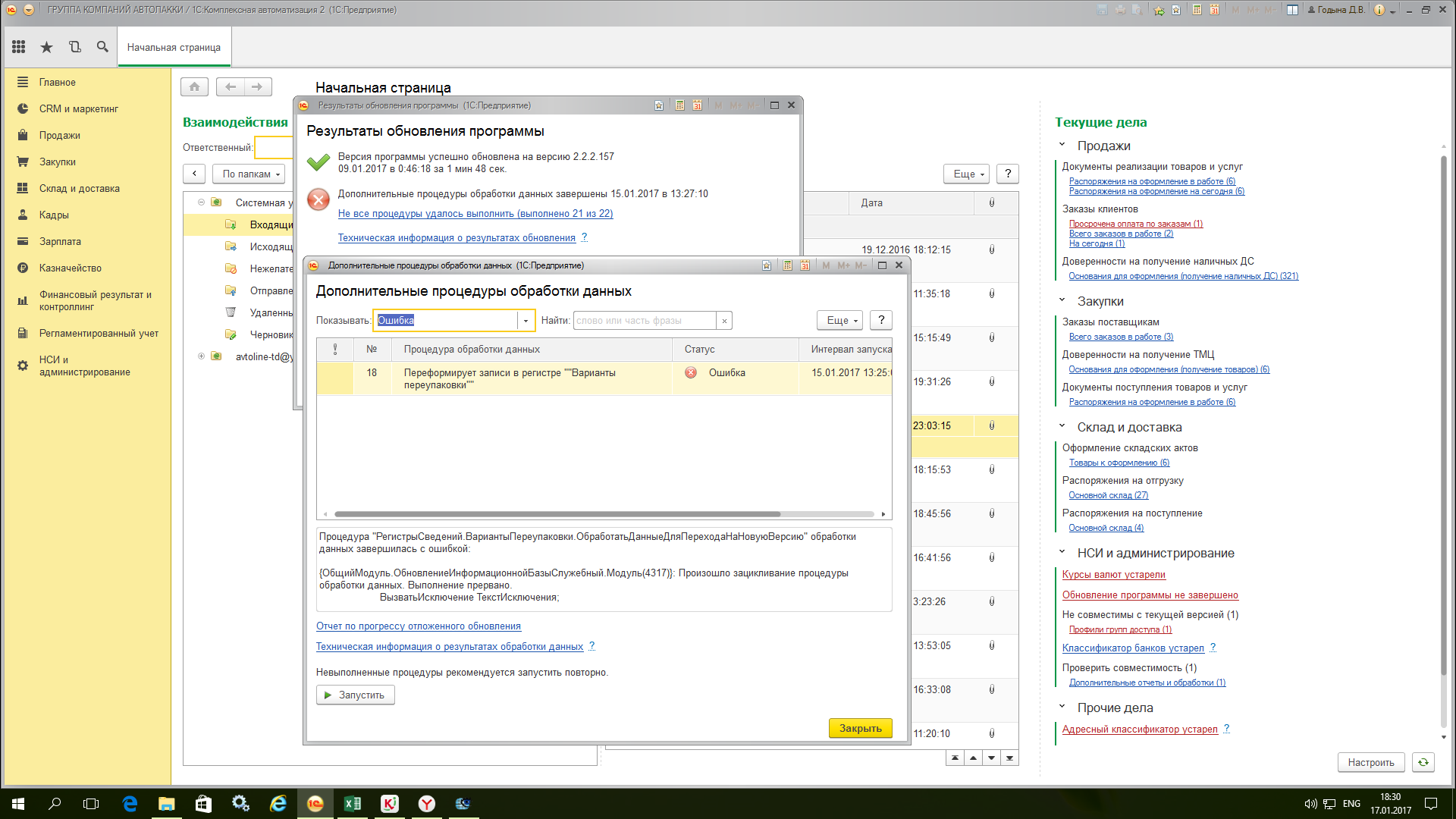Click the search magnifier icon
This screenshot has width=1456, height=819.
tap(102, 47)
